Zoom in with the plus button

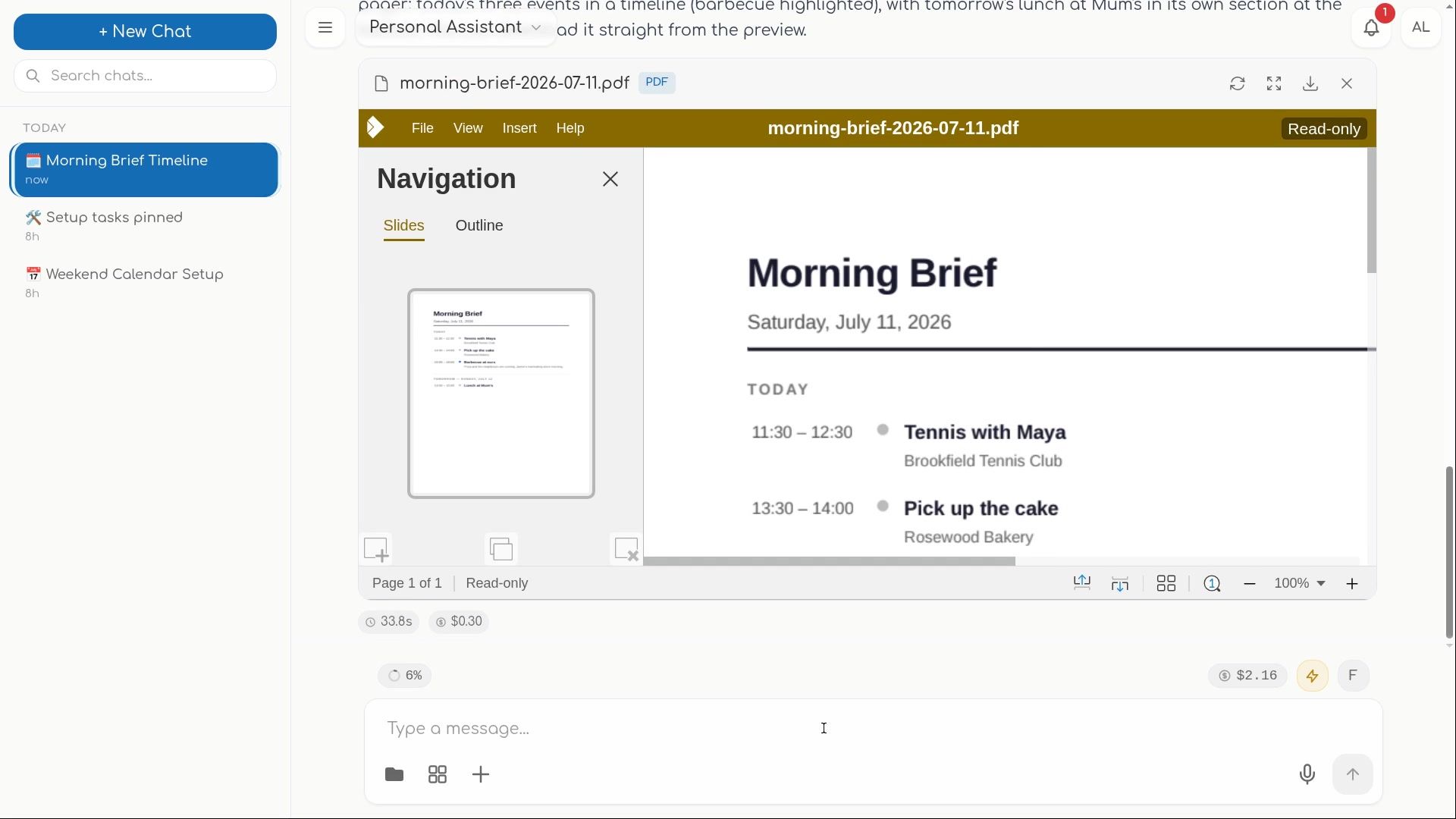[x=1353, y=583]
